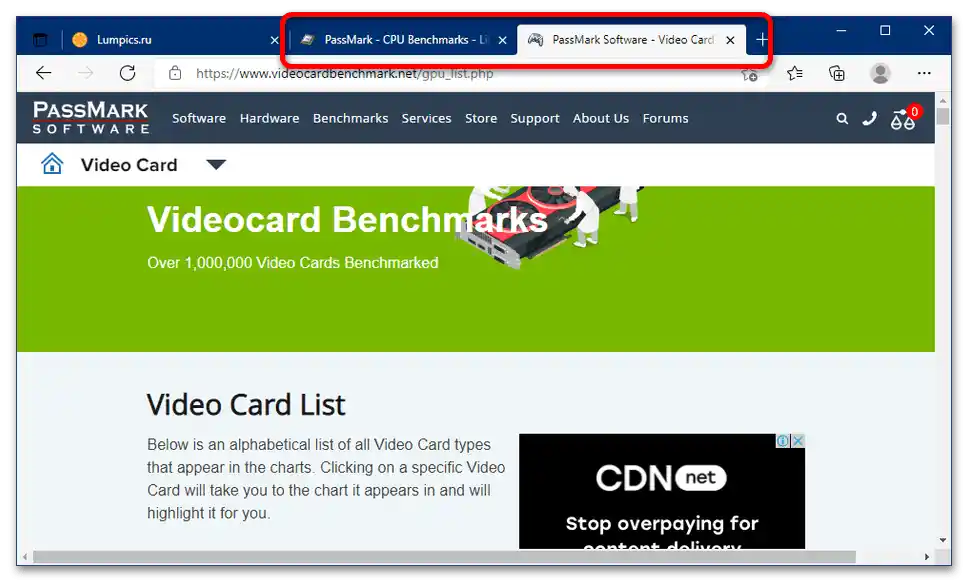Switch to the Lumpics.ru tab
This screenshot has height=582, width=968.
[x=174, y=40]
